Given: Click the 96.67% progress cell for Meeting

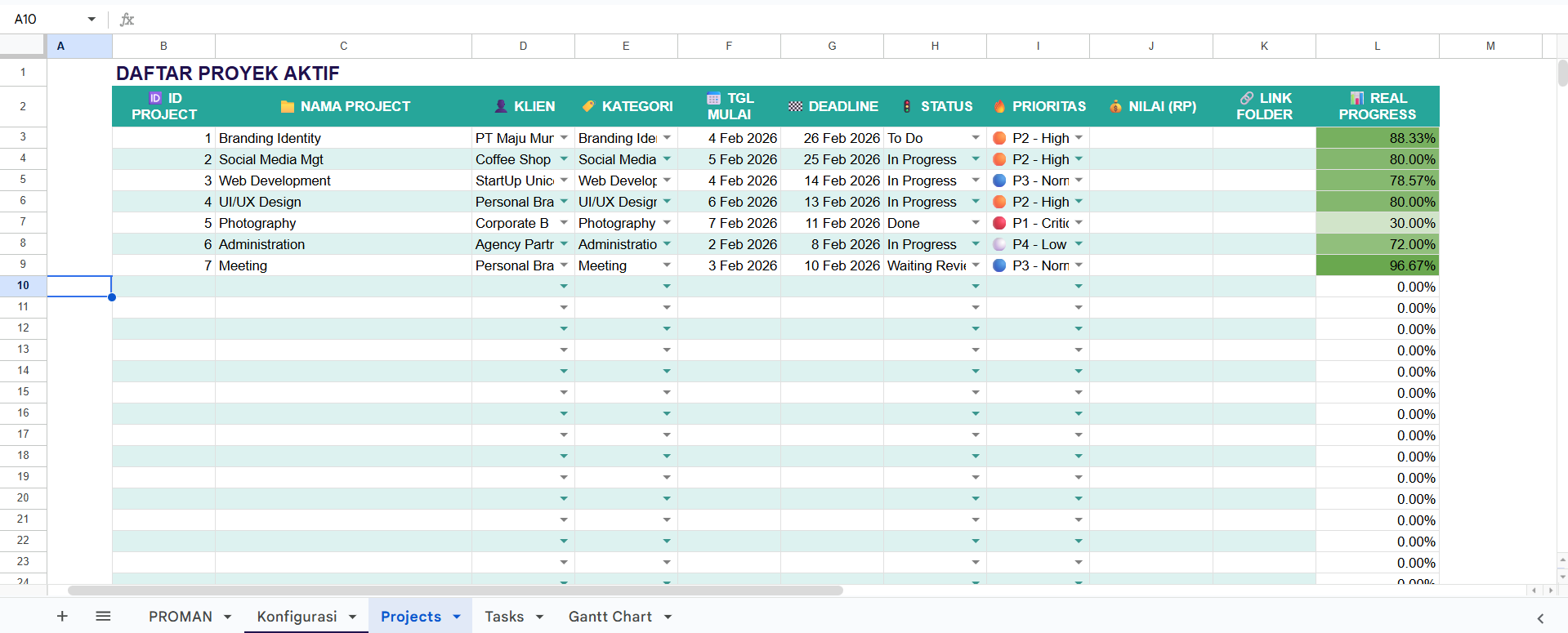Looking at the screenshot, I should tap(1377, 265).
